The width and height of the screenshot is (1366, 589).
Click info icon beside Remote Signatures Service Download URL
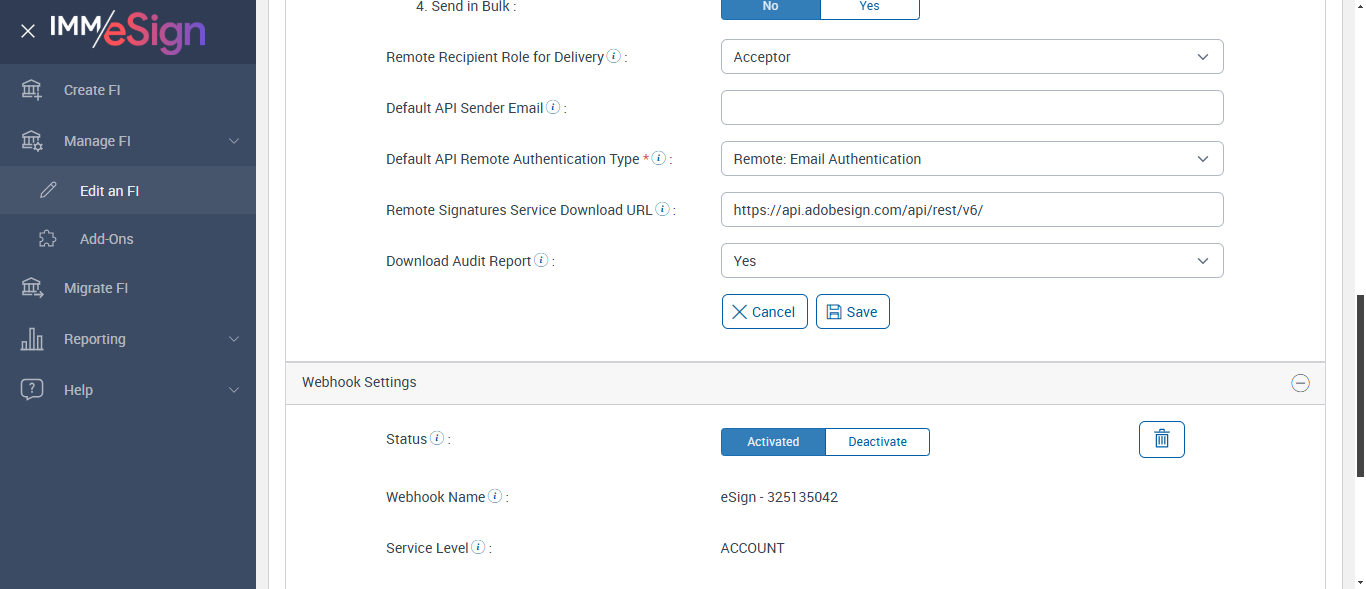(x=662, y=210)
